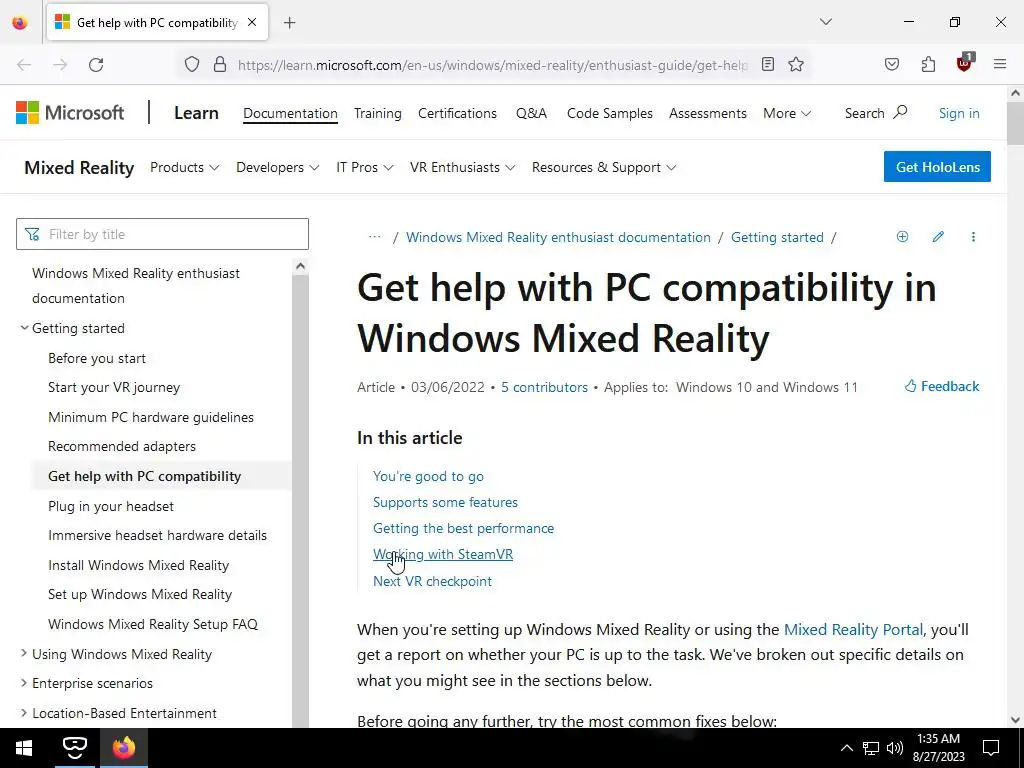
Task: Open the volume tray icon
Action: 895,748
